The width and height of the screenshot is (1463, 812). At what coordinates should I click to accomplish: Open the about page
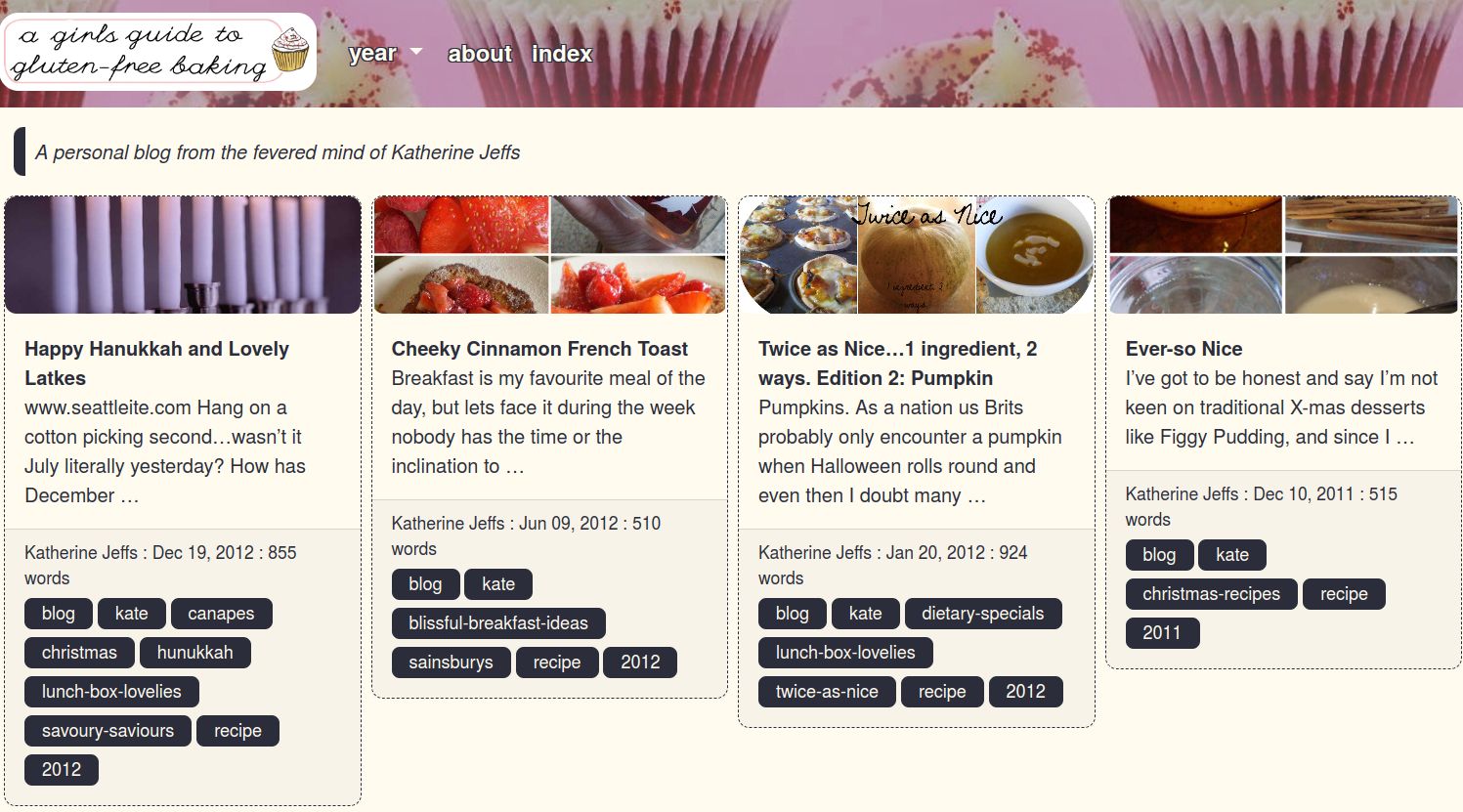pos(479,54)
